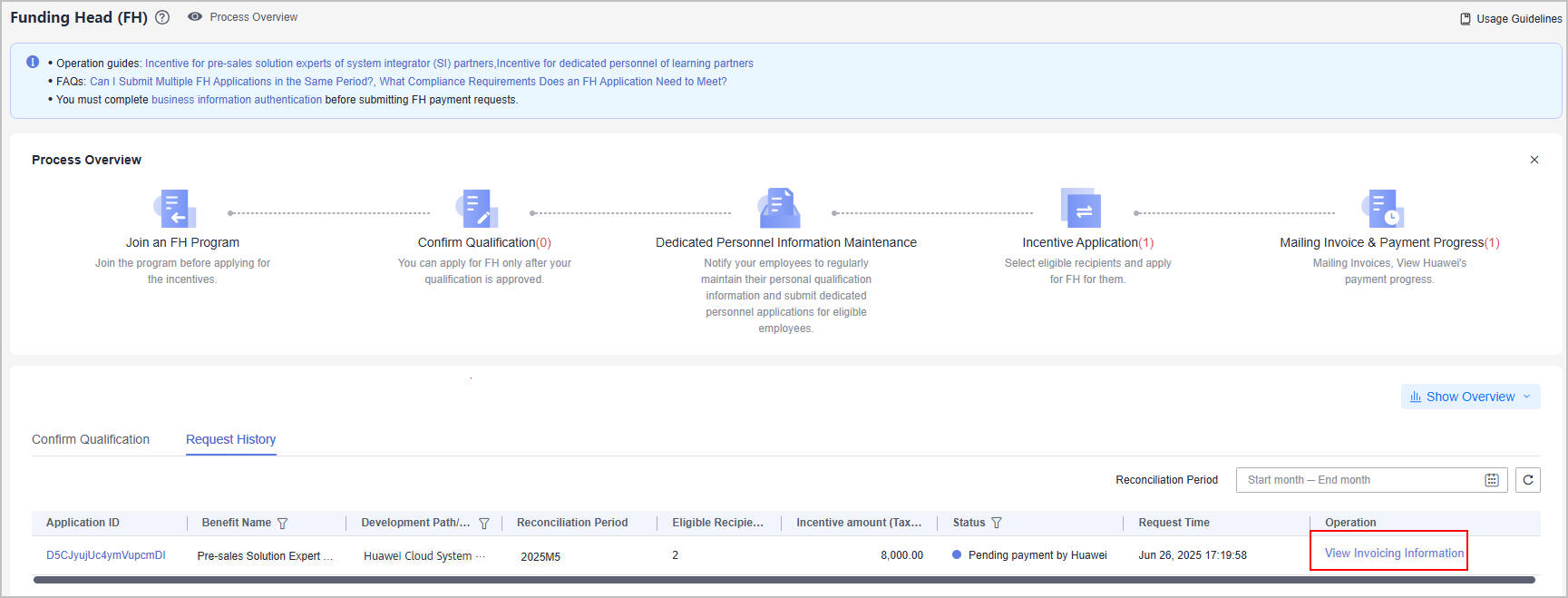Screen dimensions: 1568x598
Task: Close the Process Overview panel
Action: point(1534,160)
